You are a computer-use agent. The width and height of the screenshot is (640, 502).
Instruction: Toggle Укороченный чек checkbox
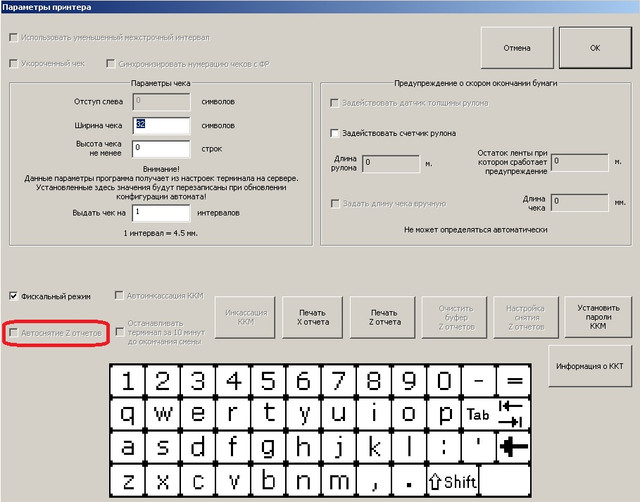click(x=14, y=63)
